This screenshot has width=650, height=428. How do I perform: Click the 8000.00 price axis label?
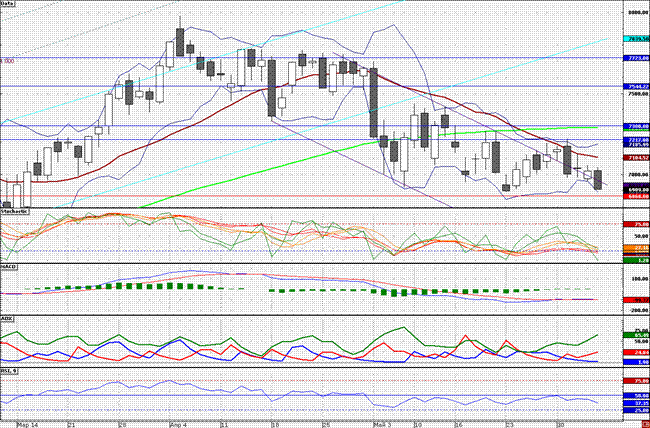638,13
